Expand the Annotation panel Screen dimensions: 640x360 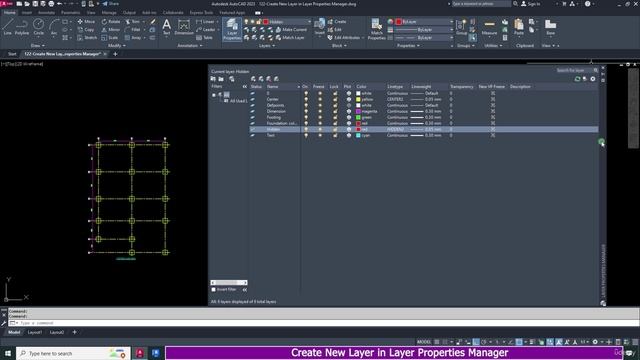190,46
